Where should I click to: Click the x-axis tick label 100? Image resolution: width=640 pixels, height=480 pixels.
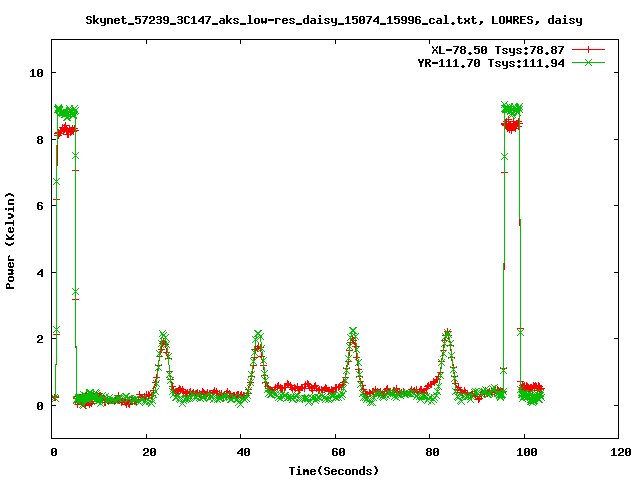[x=527, y=452]
